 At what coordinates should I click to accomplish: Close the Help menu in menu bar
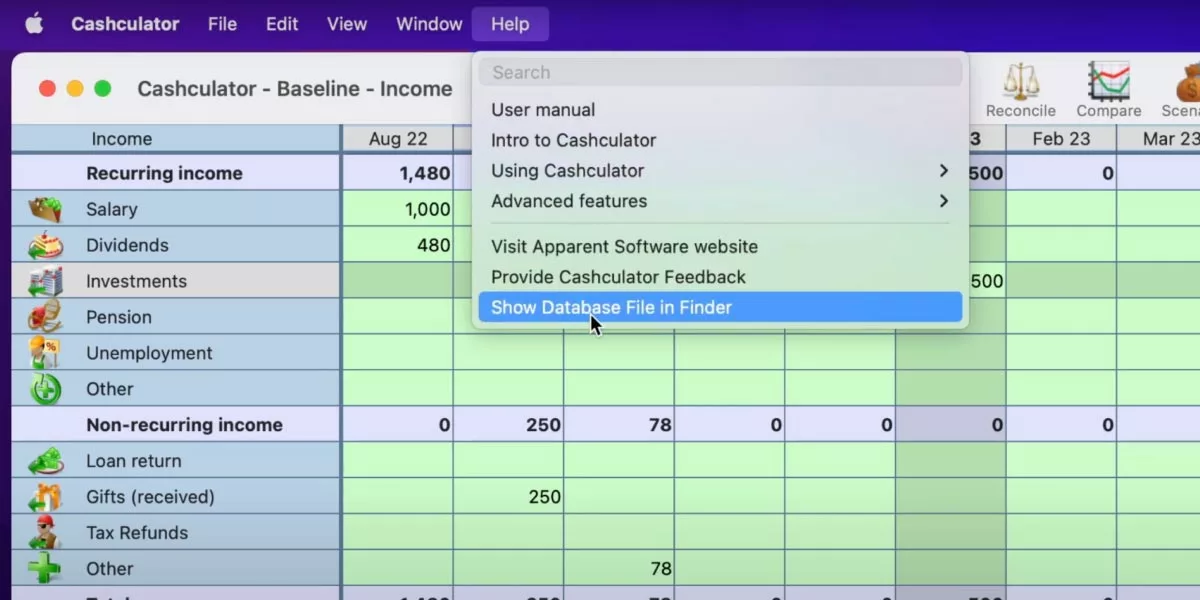click(510, 24)
